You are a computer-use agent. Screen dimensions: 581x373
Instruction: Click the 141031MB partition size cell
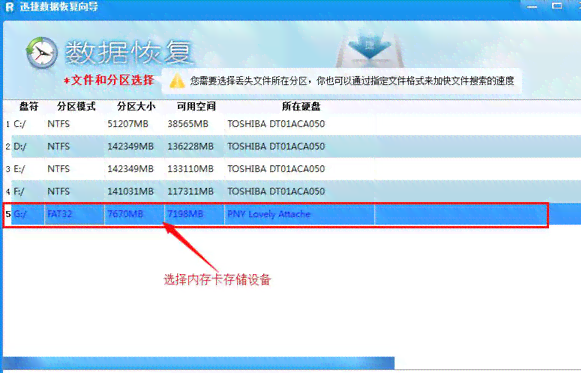tap(130, 192)
